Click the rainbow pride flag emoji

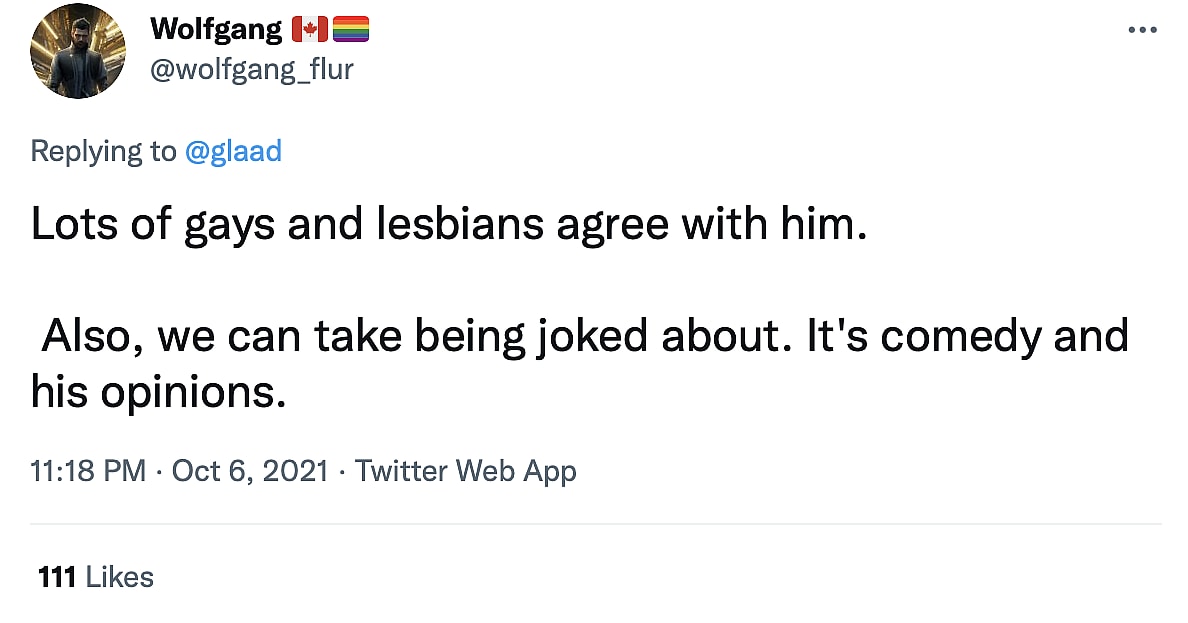[350, 31]
